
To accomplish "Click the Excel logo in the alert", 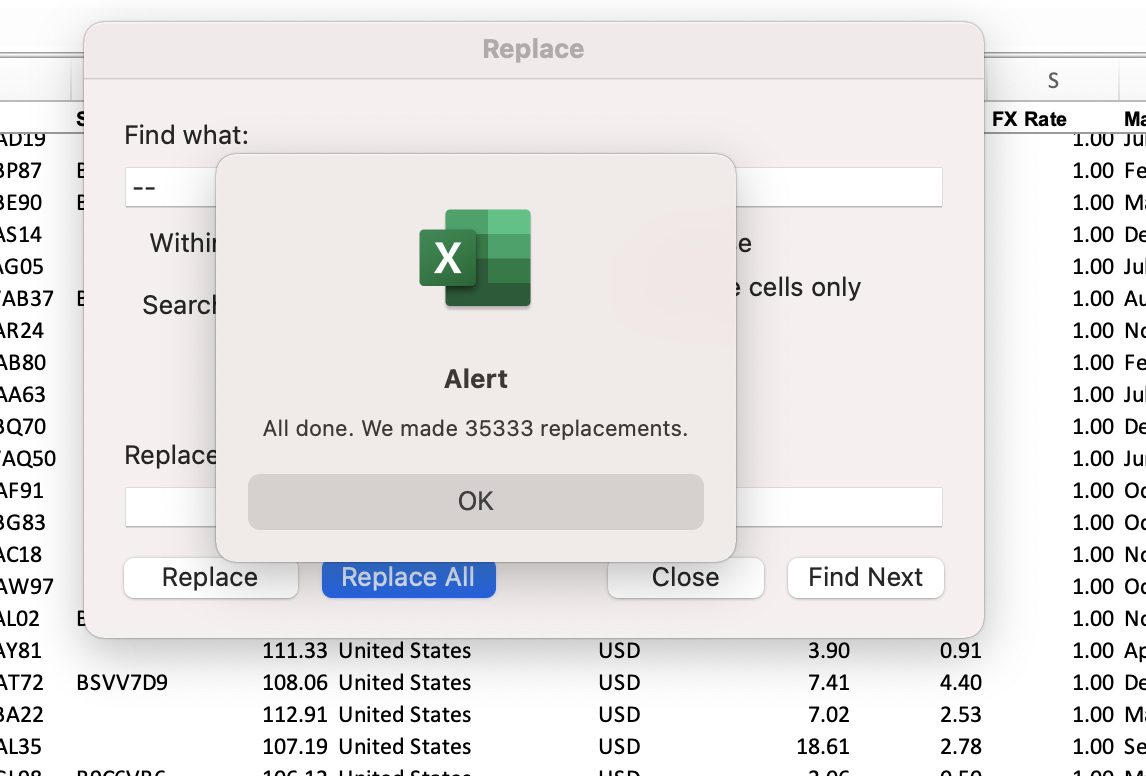I will 475,258.
